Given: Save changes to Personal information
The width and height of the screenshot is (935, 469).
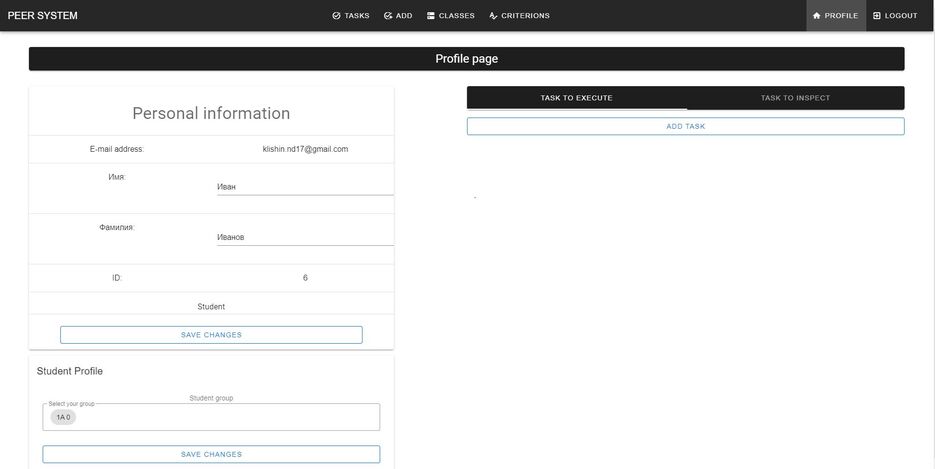Looking at the screenshot, I should (211, 335).
